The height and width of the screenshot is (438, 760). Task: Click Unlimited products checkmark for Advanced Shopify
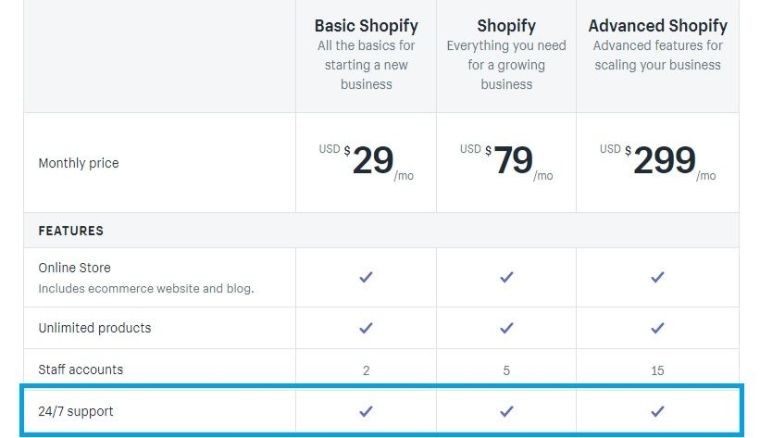tap(657, 327)
